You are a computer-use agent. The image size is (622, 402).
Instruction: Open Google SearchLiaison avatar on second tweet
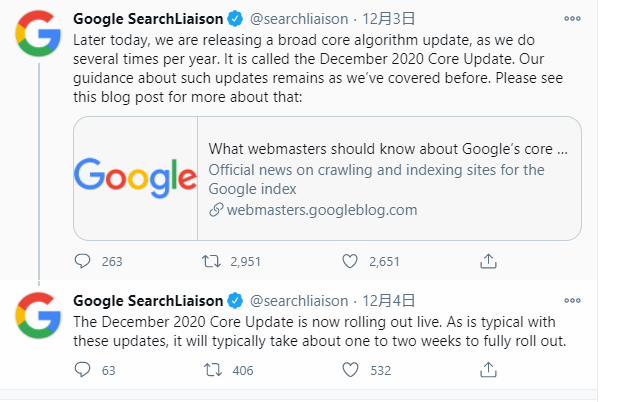point(37,317)
